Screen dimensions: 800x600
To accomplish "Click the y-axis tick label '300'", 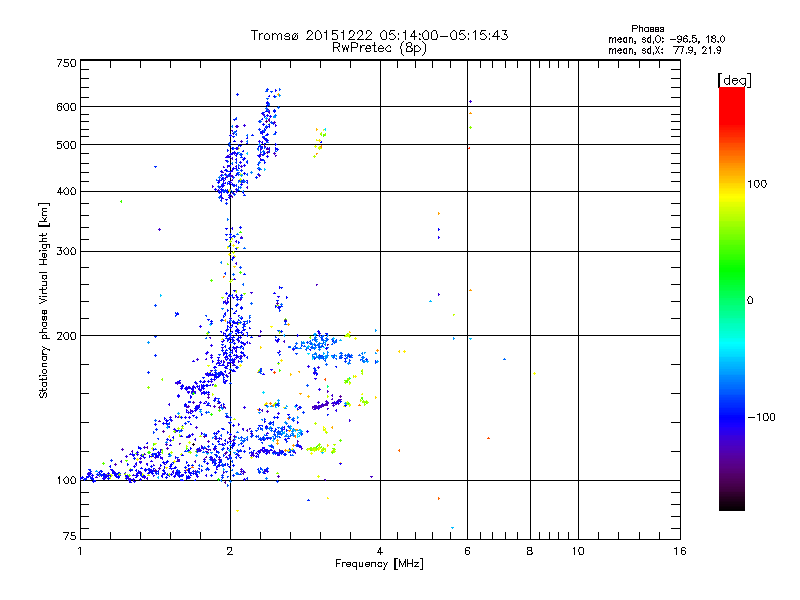I will coord(66,251).
